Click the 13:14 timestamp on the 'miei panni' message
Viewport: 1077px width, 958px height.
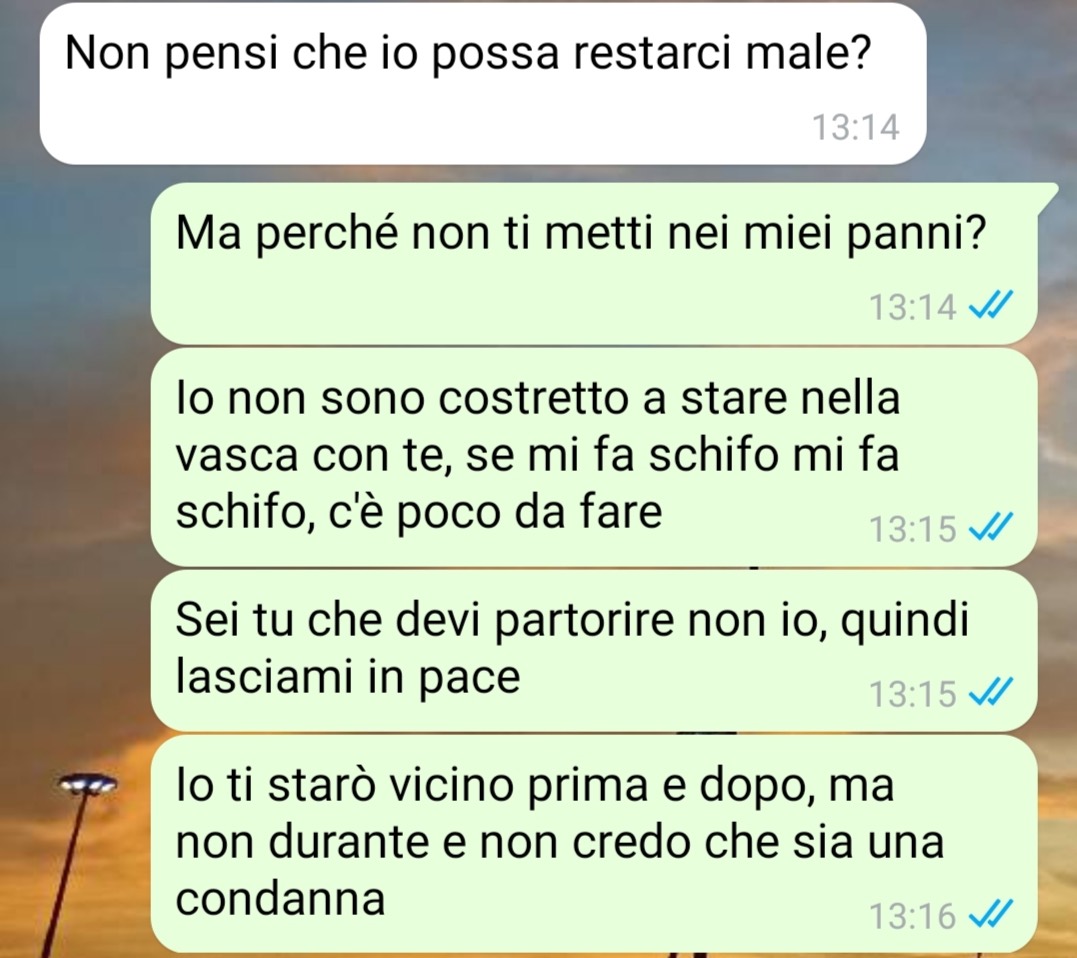click(x=913, y=306)
